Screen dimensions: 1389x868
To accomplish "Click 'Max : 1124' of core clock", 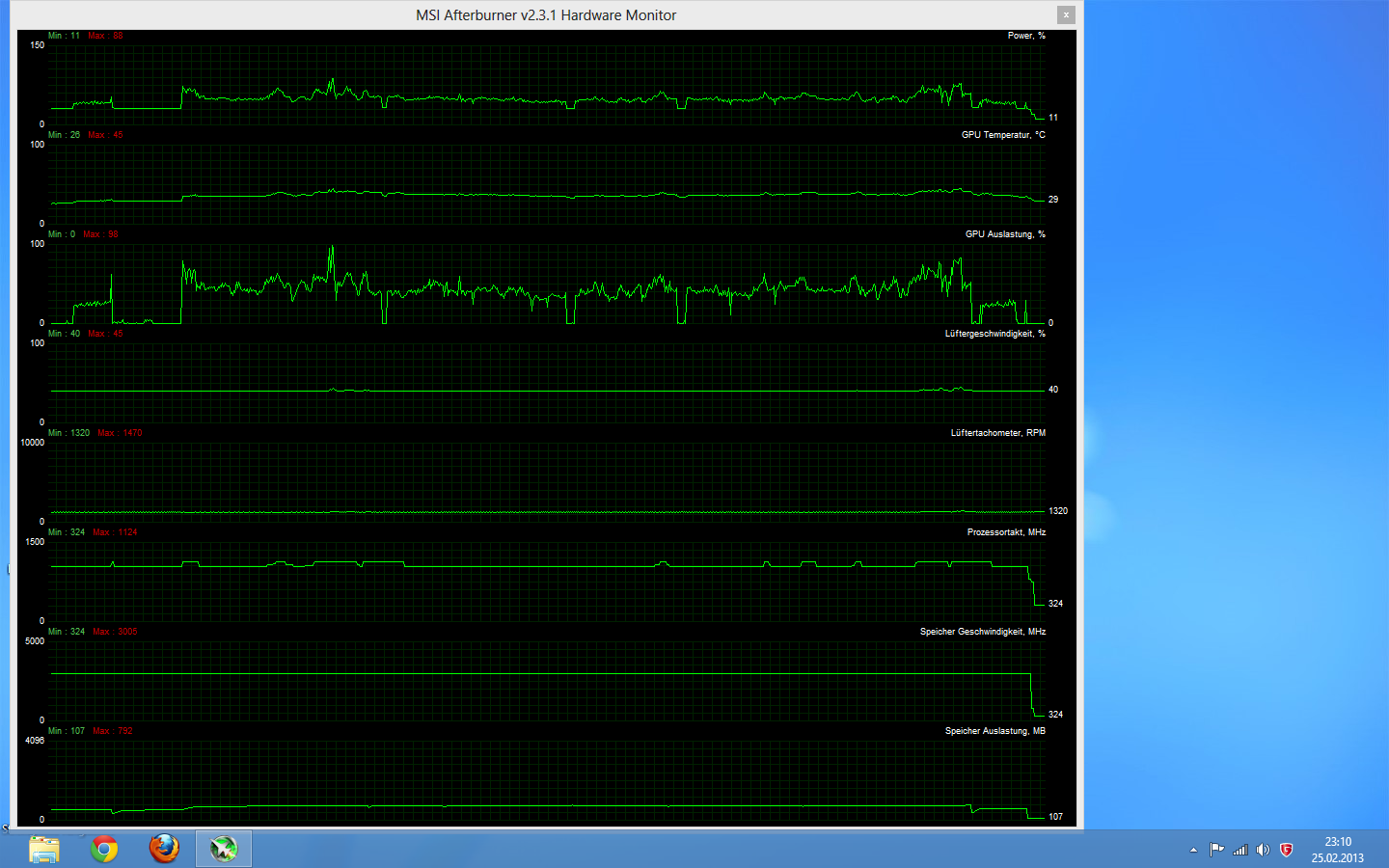I will pyautogui.click(x=115, y=532).
